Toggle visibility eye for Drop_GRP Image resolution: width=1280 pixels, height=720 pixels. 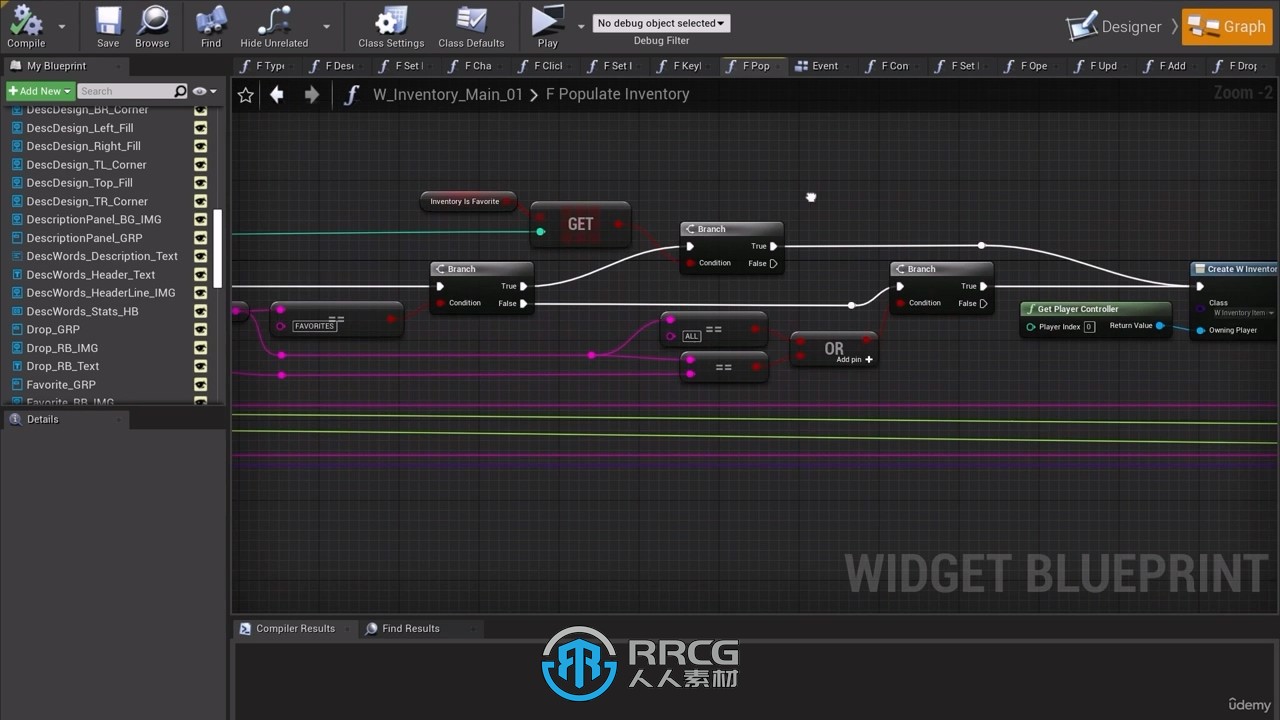pos(200,329)
